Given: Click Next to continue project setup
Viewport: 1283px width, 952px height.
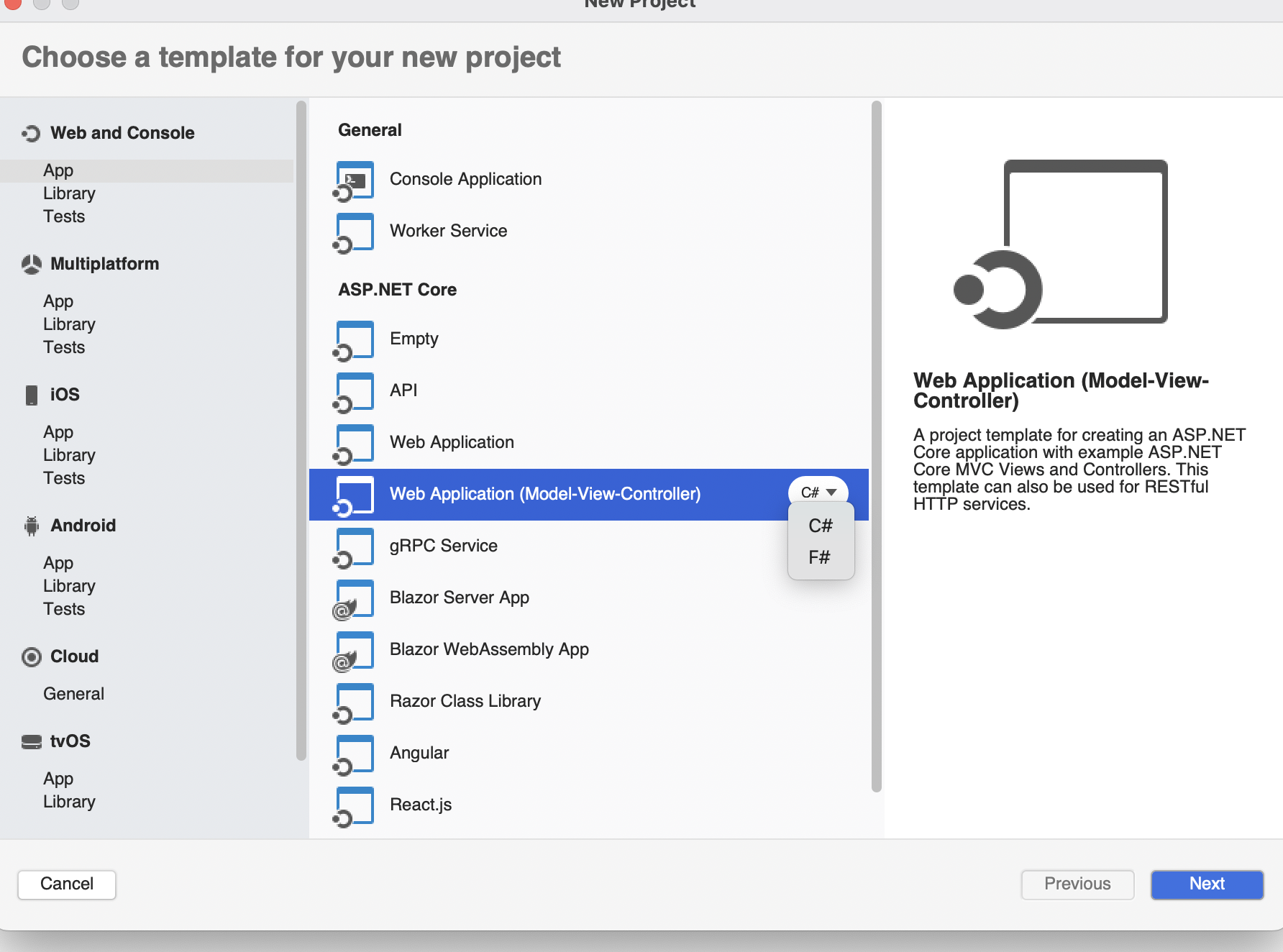Looking at the screenshot, I should pyautogui.click(x=1207, y=884).
